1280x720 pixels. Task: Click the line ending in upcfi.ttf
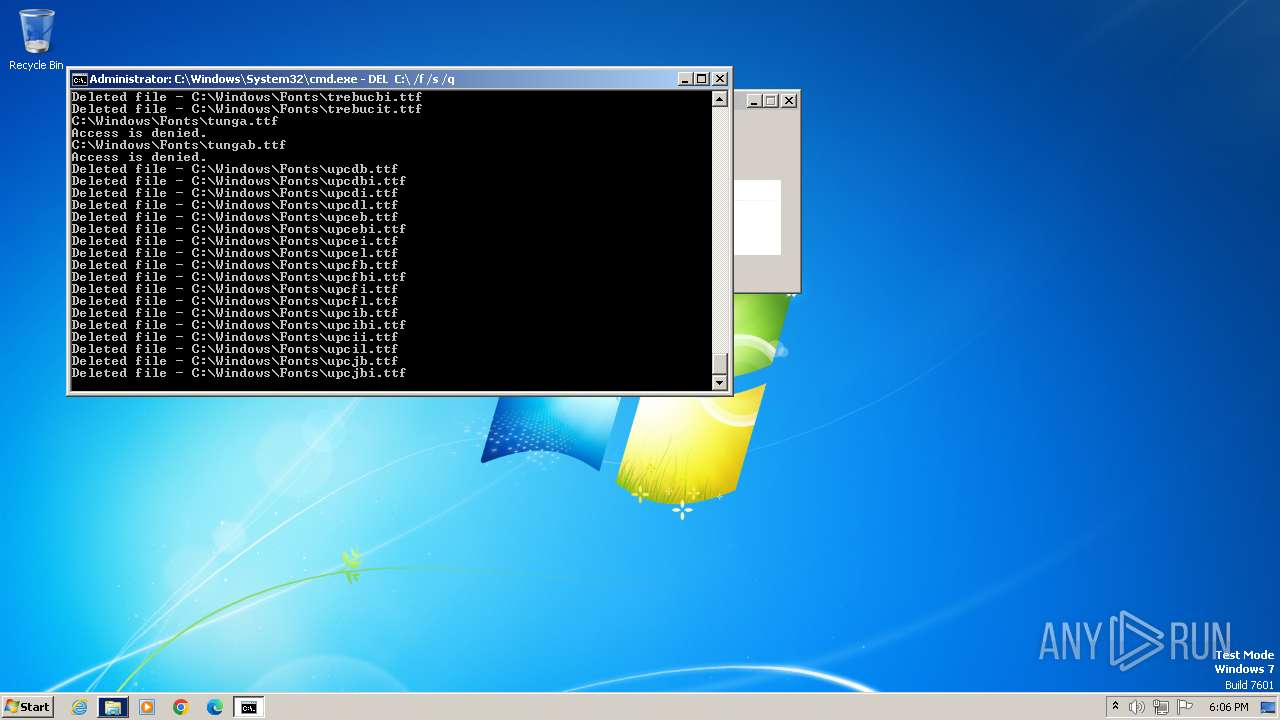[235, 289]
